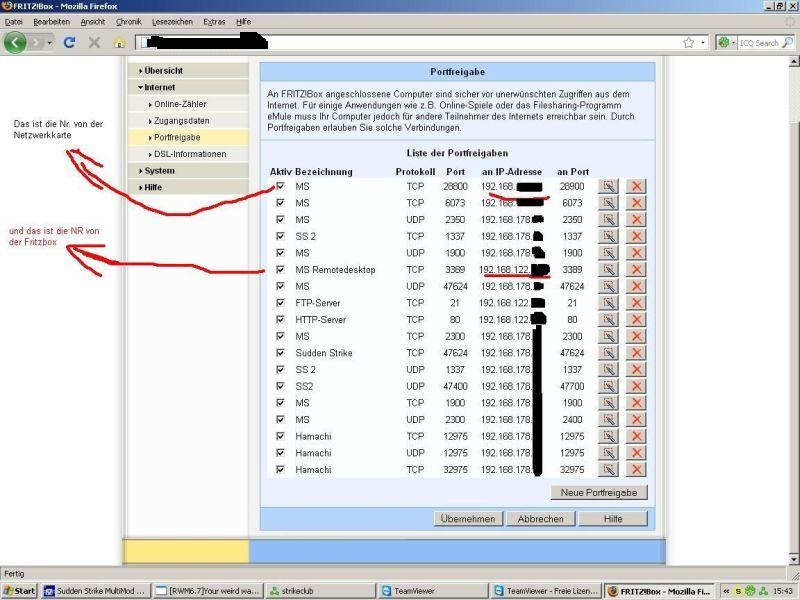Delete the MS UDP 2350 rule
The width and height of the screenshot is (800, 600).
[x=636, y=220]
